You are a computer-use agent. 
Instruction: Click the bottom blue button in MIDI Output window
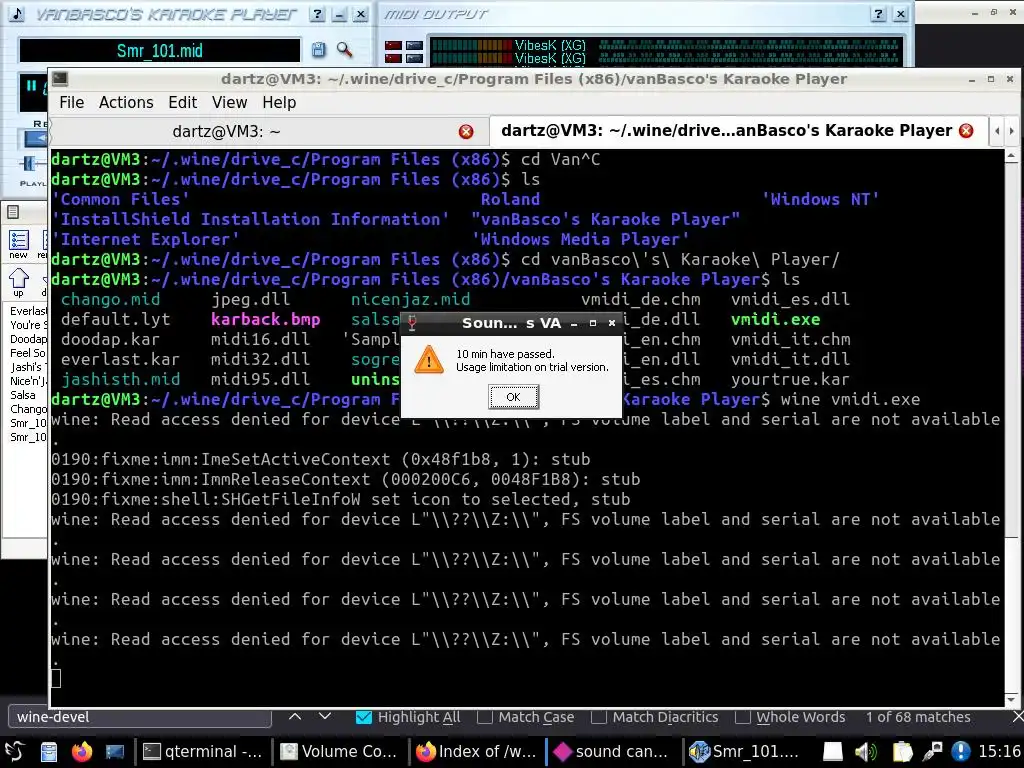coord(414,58)
